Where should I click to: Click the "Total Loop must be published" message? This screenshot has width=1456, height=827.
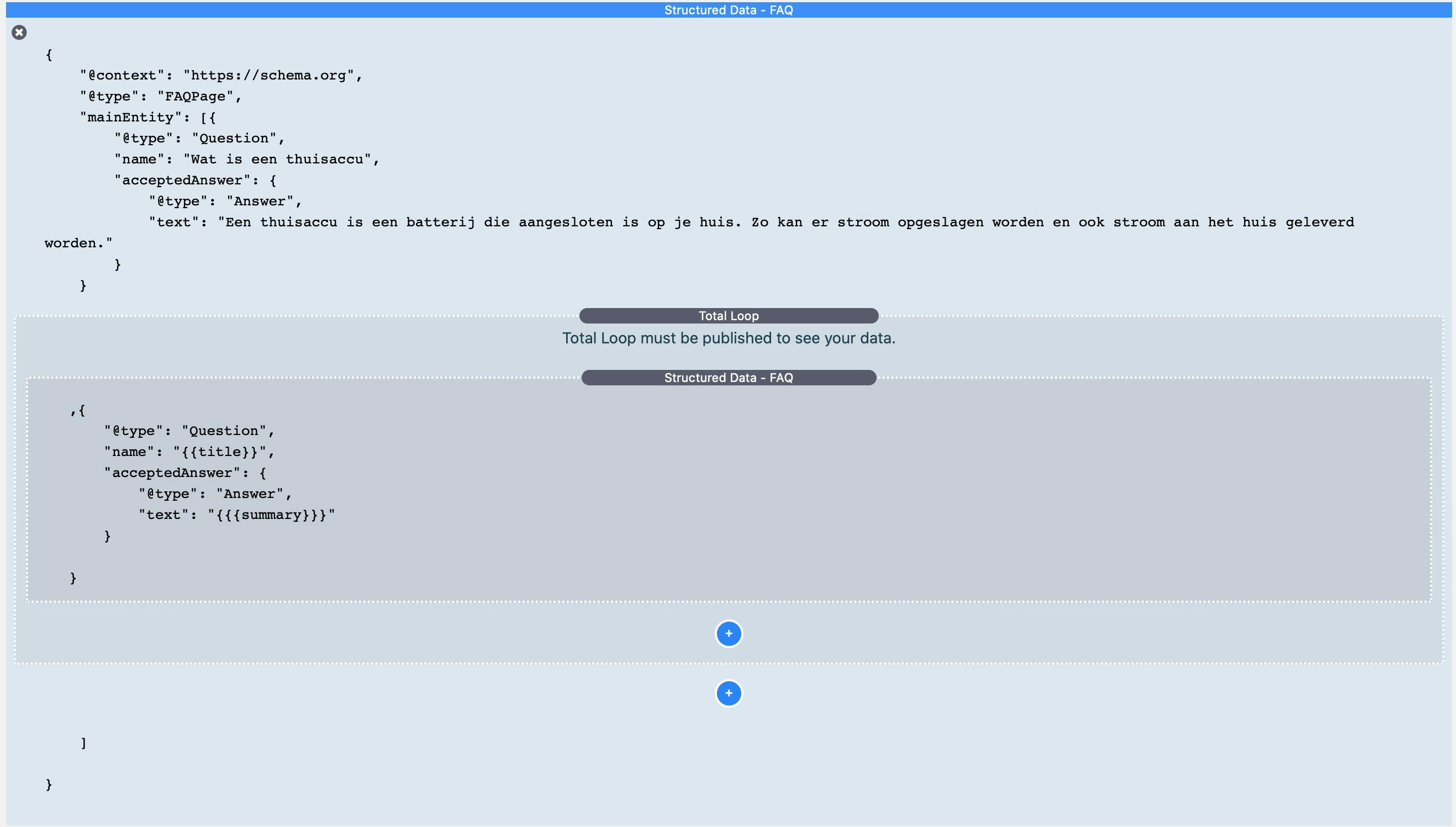[729, 338]
